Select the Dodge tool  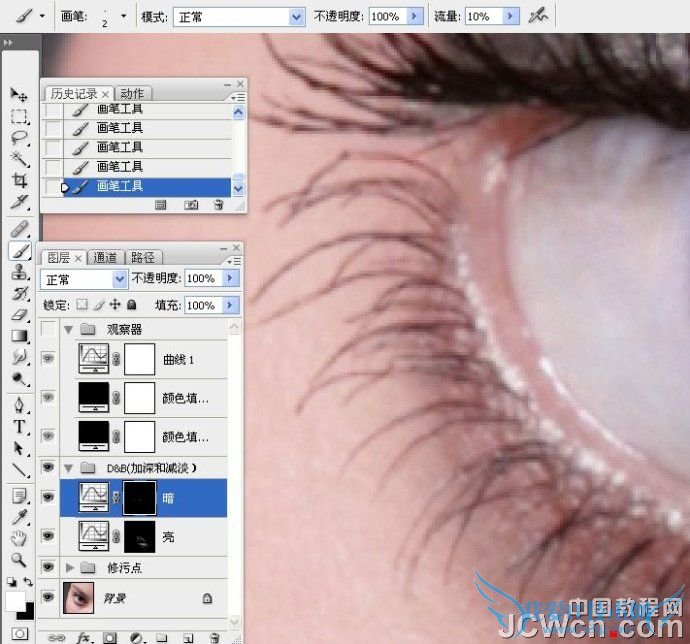coord(18,379)
